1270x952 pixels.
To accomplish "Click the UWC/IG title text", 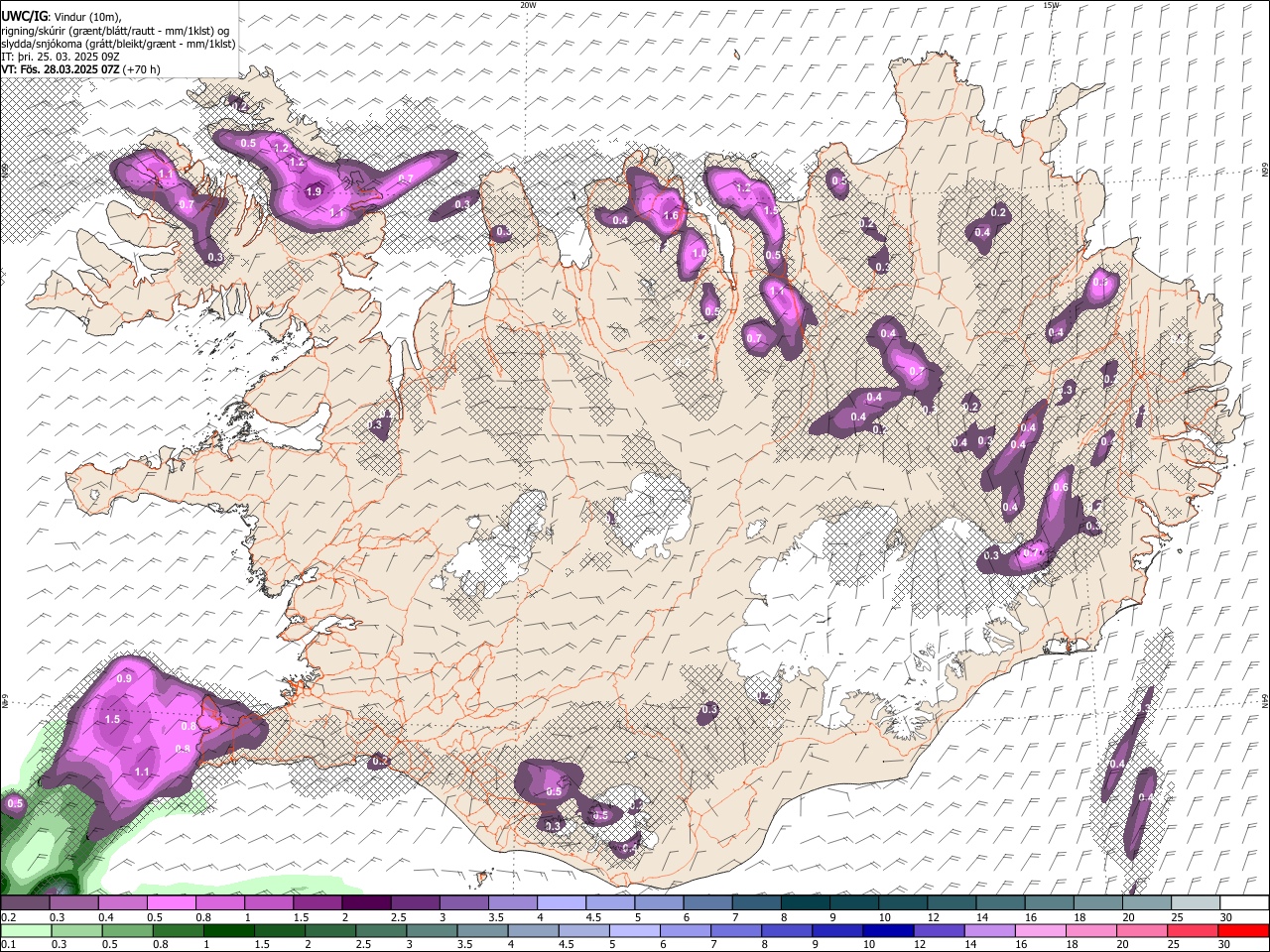I will 23,17.
